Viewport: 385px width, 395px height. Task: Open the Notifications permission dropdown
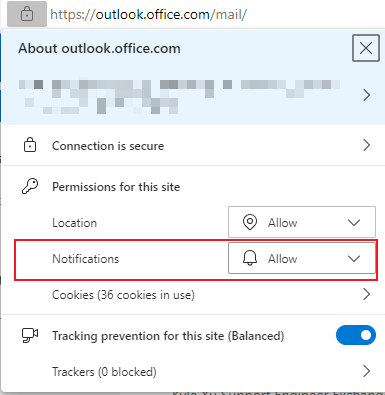[302, 258]
